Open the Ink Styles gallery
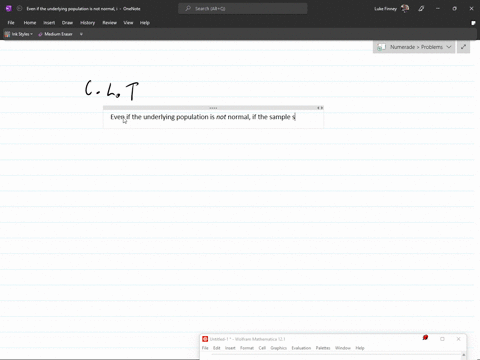 click(x=19, y=34)
